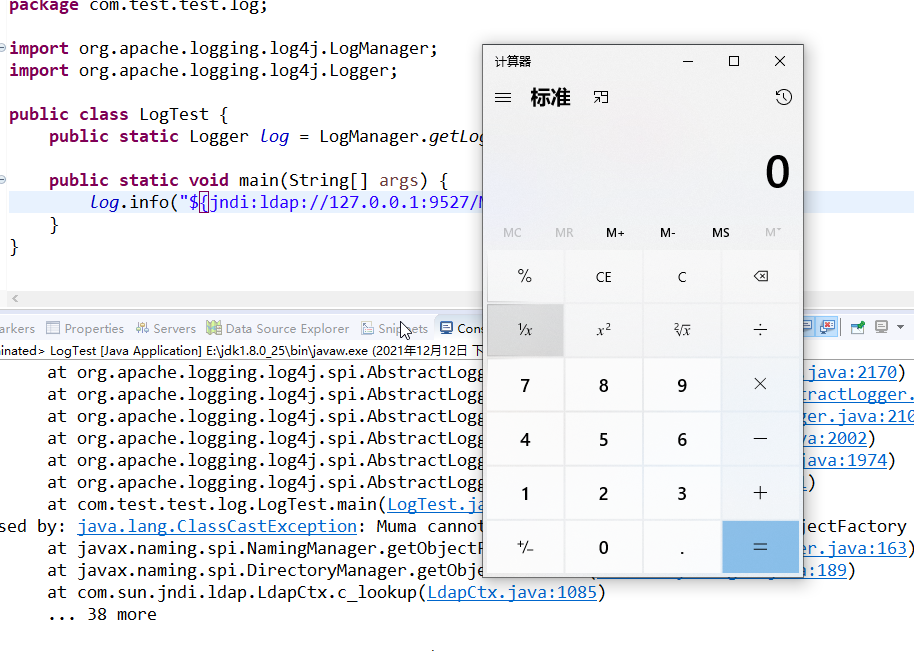Toggle show console on standard error change
Screen dimensions: 914x651
828,327
